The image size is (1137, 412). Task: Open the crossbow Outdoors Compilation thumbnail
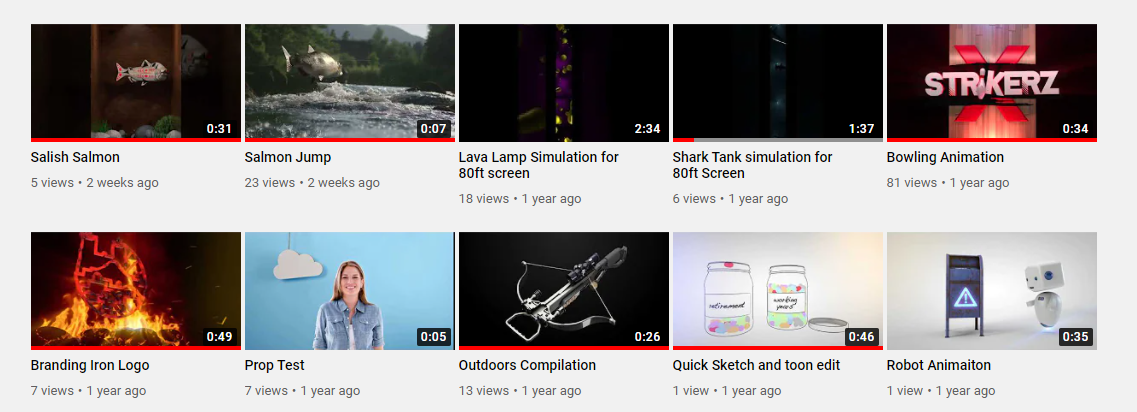click(563, 291)
